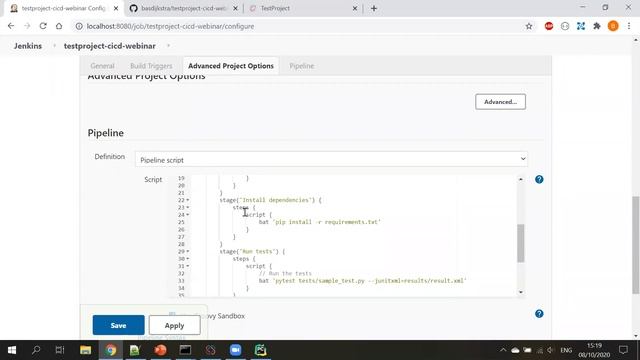This screenshot has width=640, height=360.
Task: Collapse code fold at line 31
Action: point(188,267)
